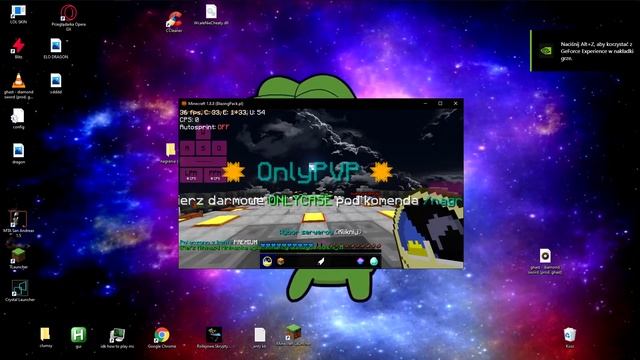Screen dimensions: 640x360
Task: Select the dll file icon on desktop
Action: coord(211,15)
